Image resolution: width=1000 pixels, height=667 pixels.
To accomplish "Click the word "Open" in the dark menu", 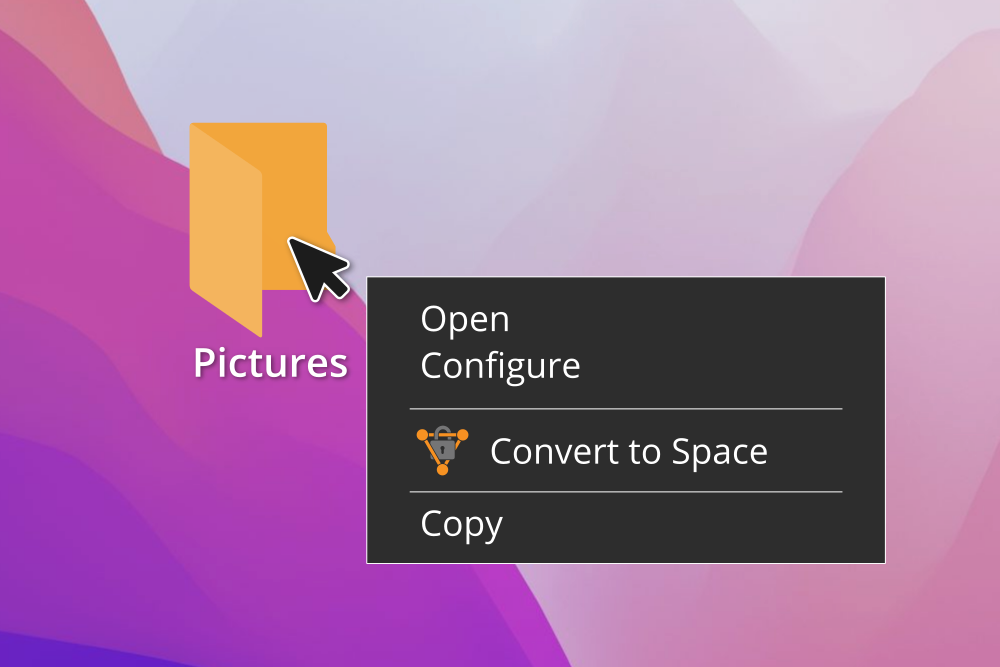I will pyautogui.click(x=465, y=319).
